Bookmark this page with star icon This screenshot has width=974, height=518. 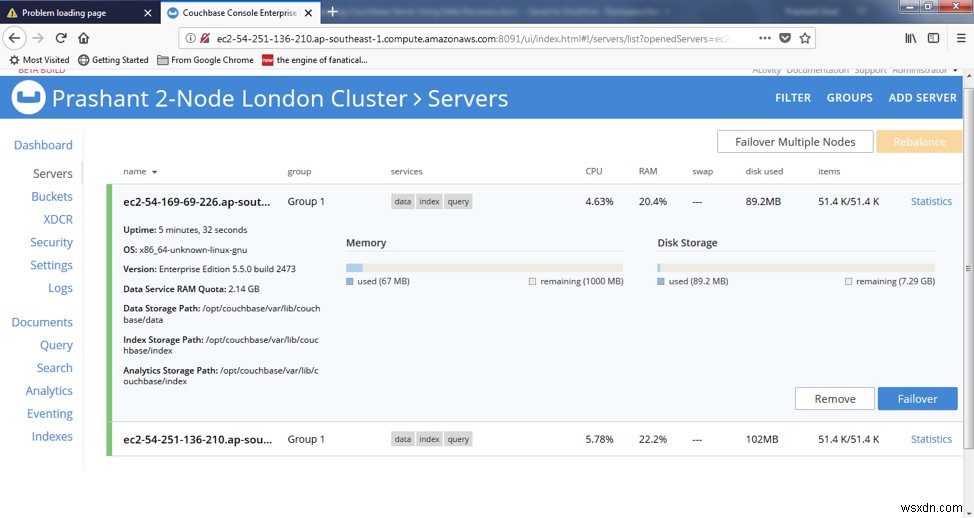coord(805,38)
